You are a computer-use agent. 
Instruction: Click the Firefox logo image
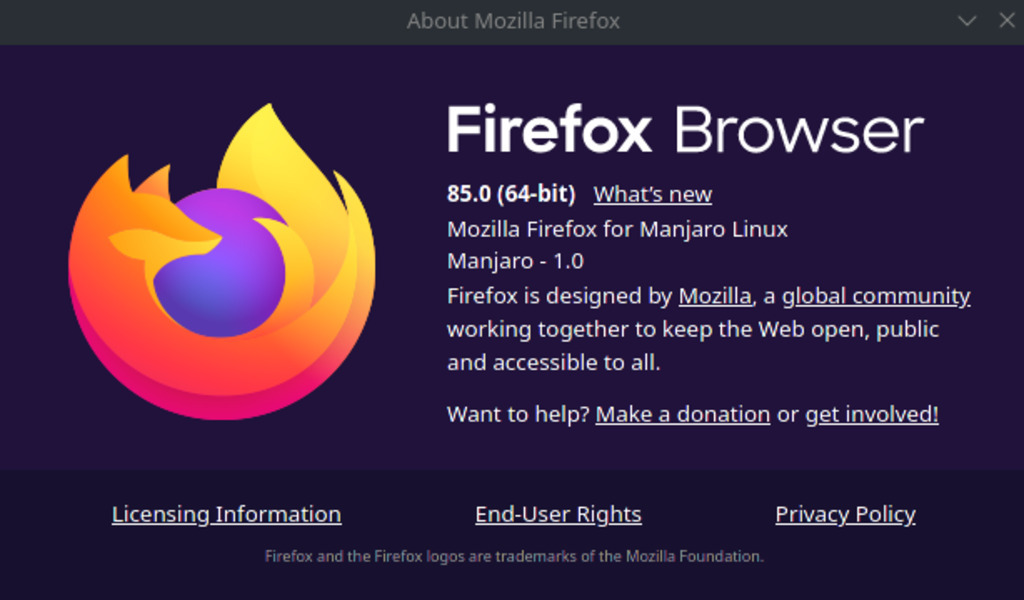222,260
